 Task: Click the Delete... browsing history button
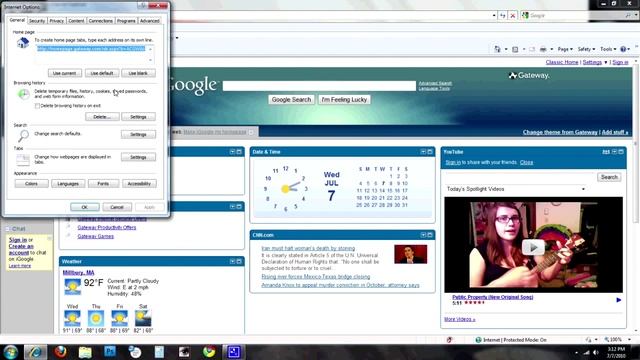click(x=102, y=117)
